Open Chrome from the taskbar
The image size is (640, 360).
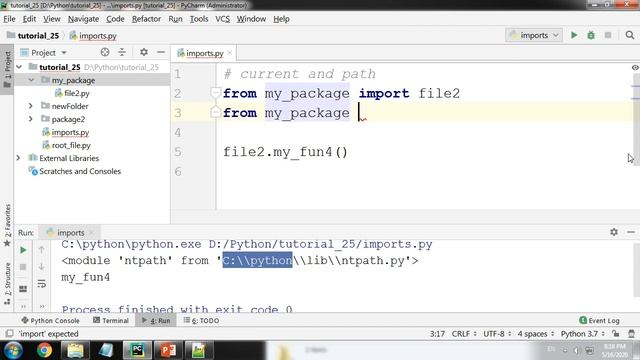coord(44,350)
